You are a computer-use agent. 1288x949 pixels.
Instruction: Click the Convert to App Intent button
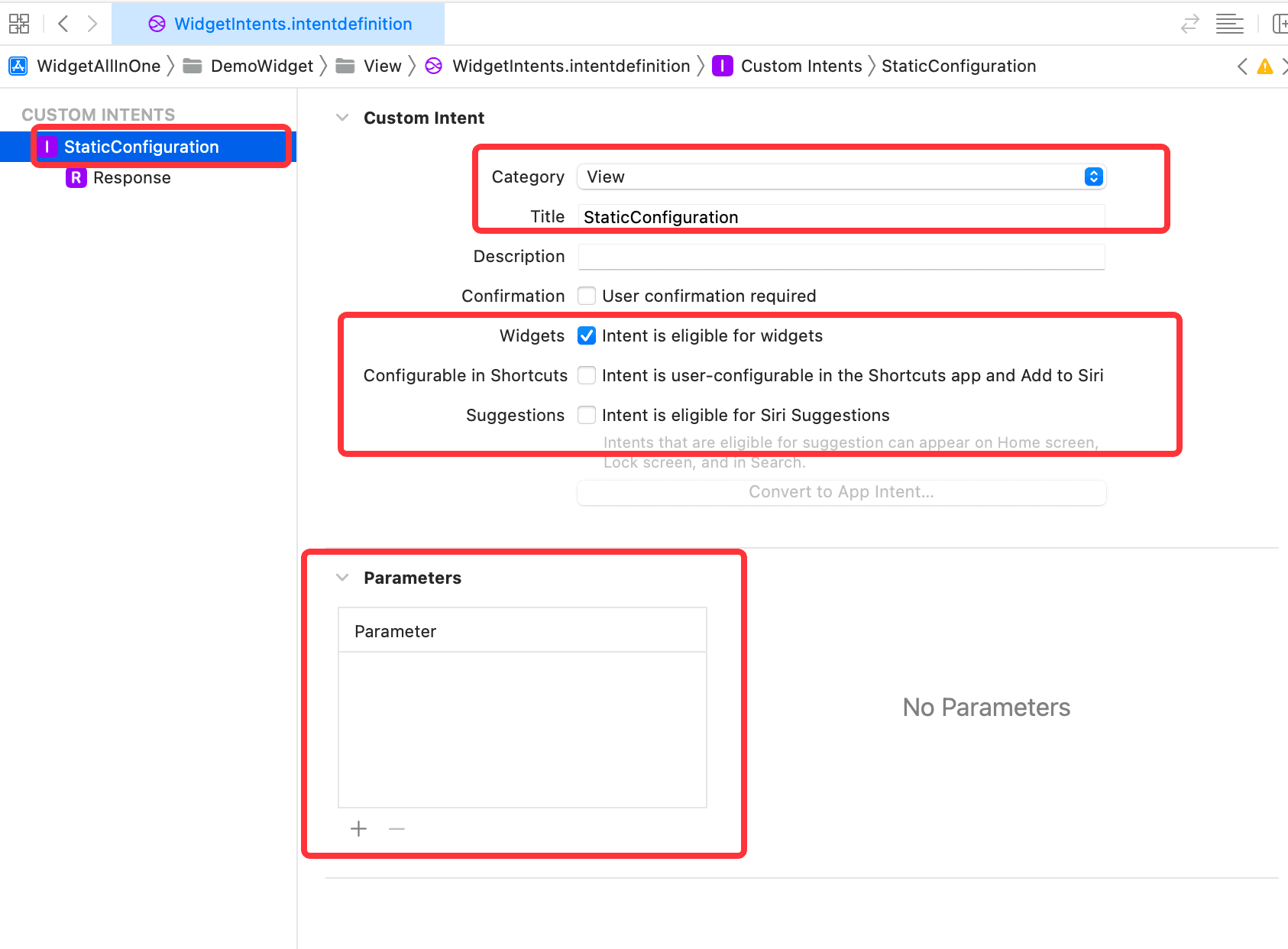841,492
